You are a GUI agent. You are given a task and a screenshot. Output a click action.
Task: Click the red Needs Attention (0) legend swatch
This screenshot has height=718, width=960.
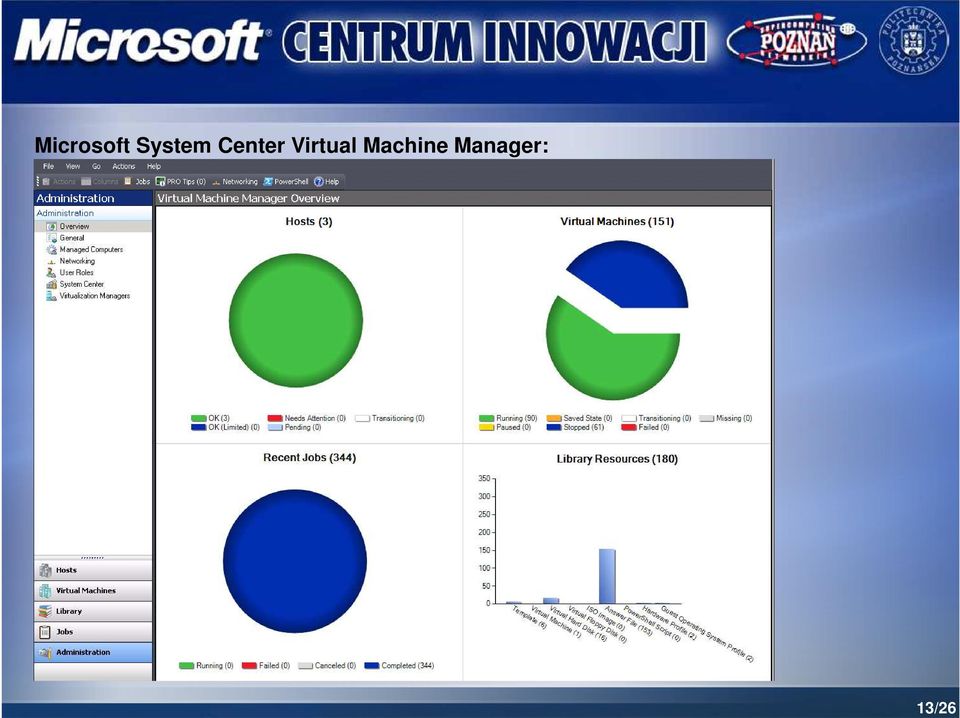[275, 419]
